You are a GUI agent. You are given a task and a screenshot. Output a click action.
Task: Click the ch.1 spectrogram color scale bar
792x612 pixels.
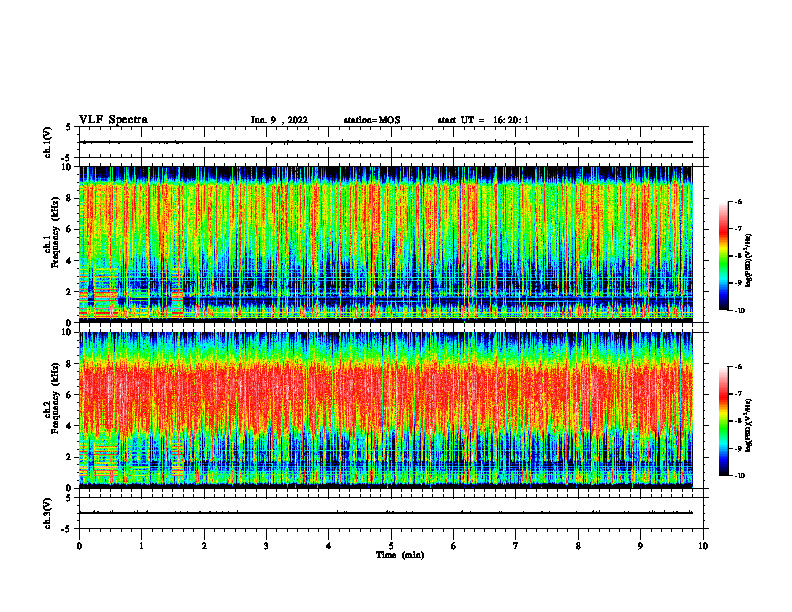pos(723,256)
